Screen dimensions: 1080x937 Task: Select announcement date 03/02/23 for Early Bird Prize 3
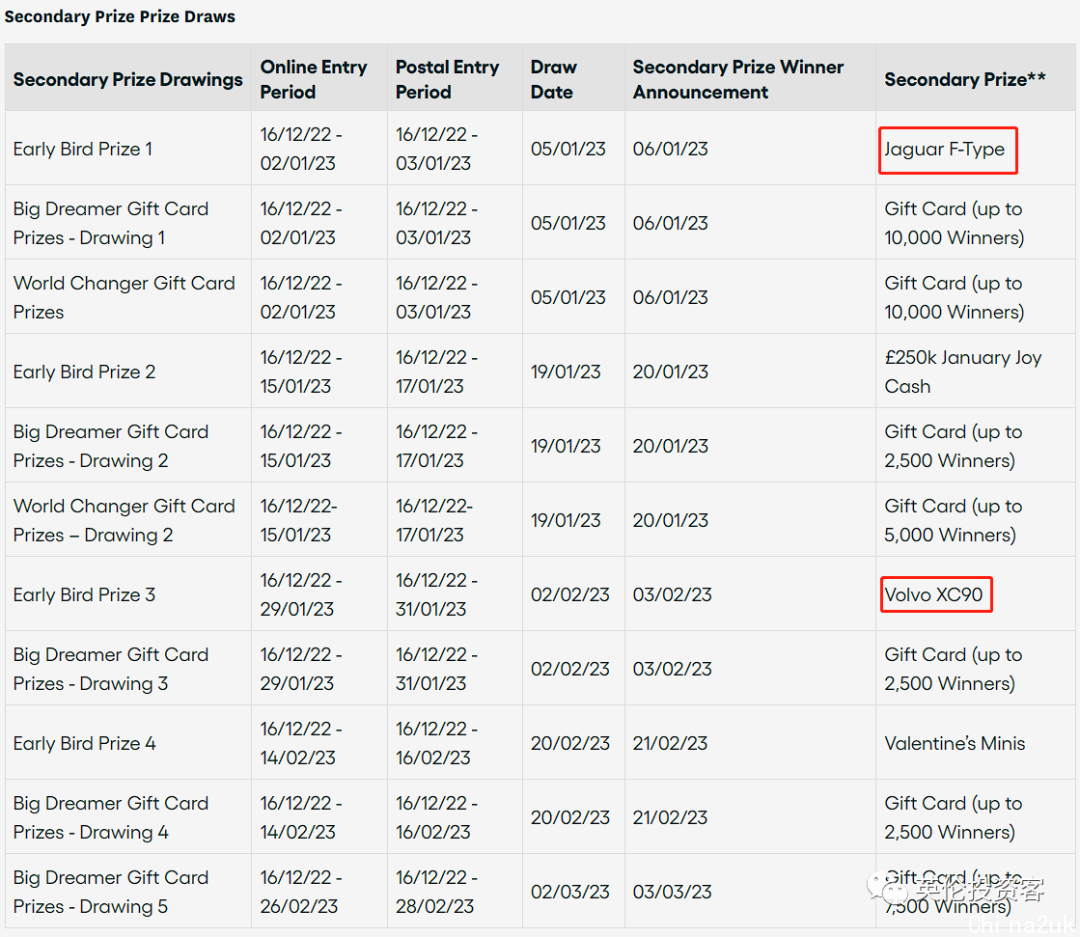672,595
